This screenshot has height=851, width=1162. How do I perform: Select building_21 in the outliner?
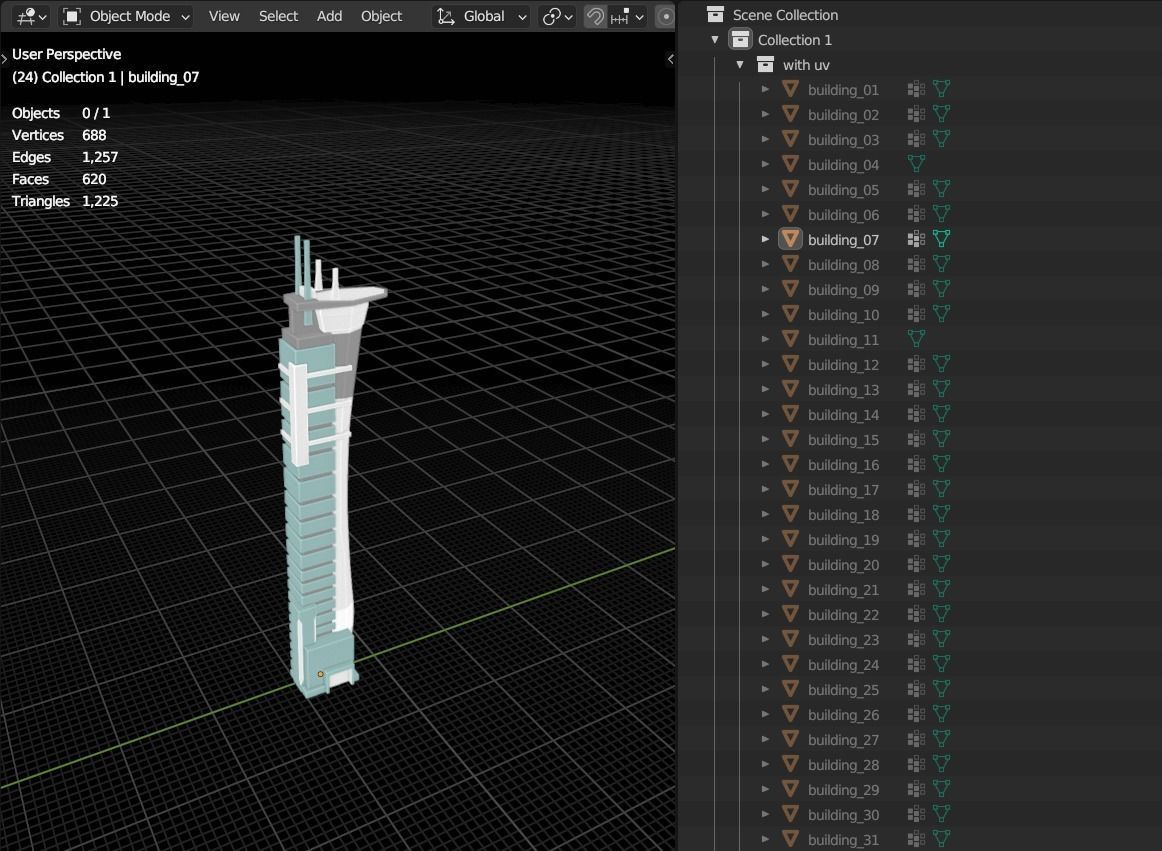(x=843, y=589)
